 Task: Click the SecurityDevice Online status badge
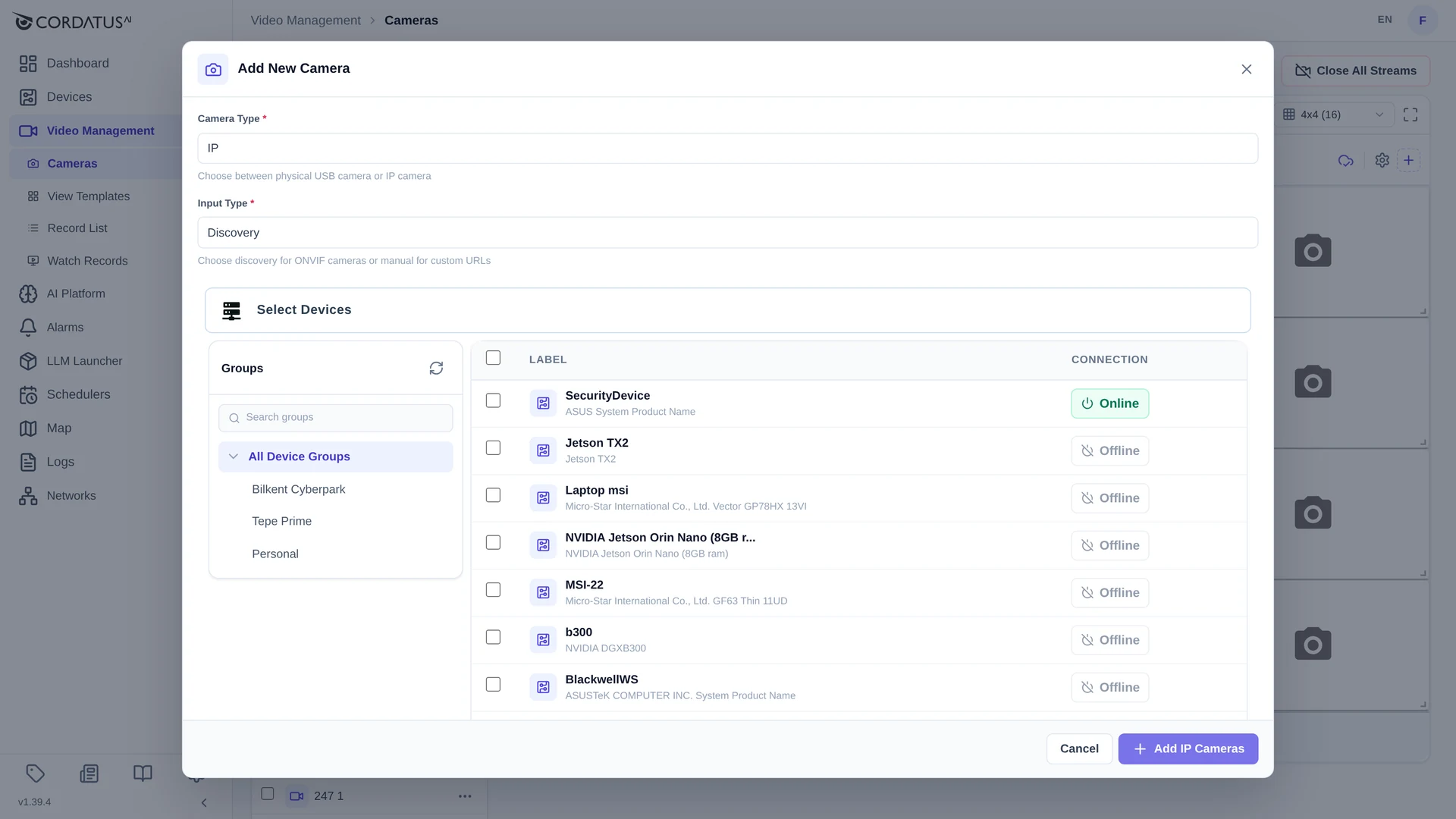[x=1109, y=403]
